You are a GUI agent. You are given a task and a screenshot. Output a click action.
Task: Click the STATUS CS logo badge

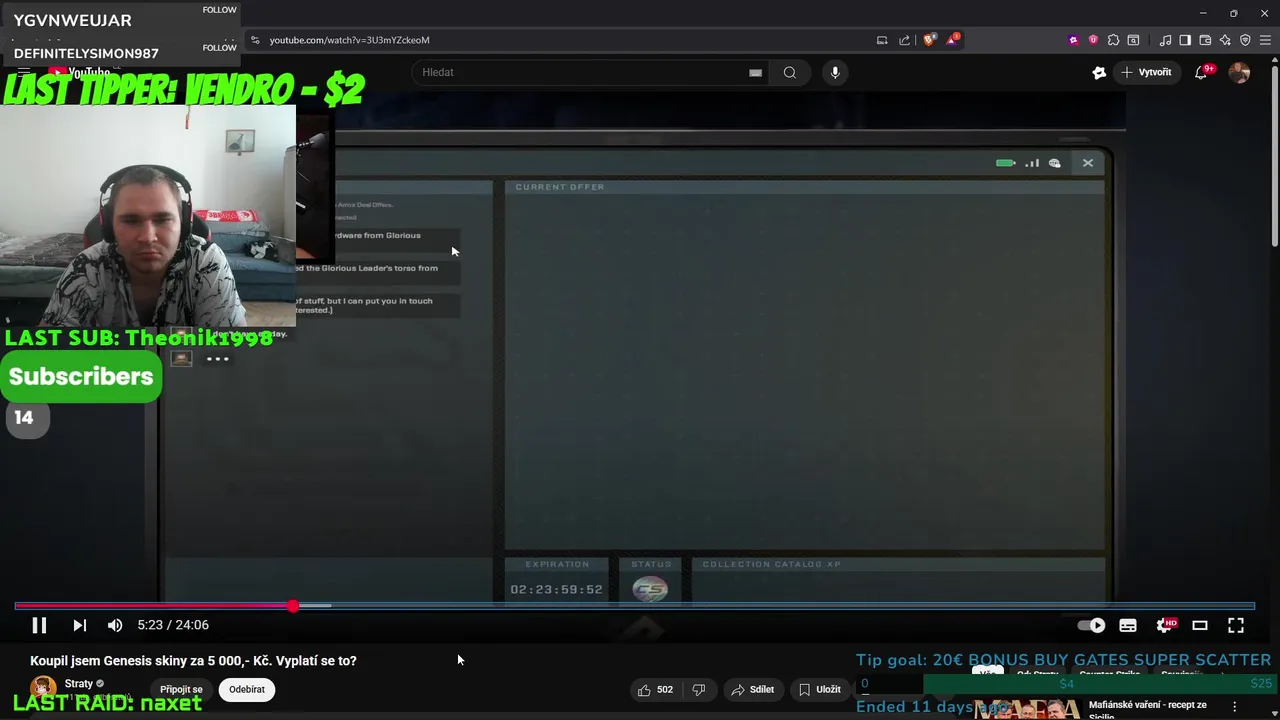point(650,590)
